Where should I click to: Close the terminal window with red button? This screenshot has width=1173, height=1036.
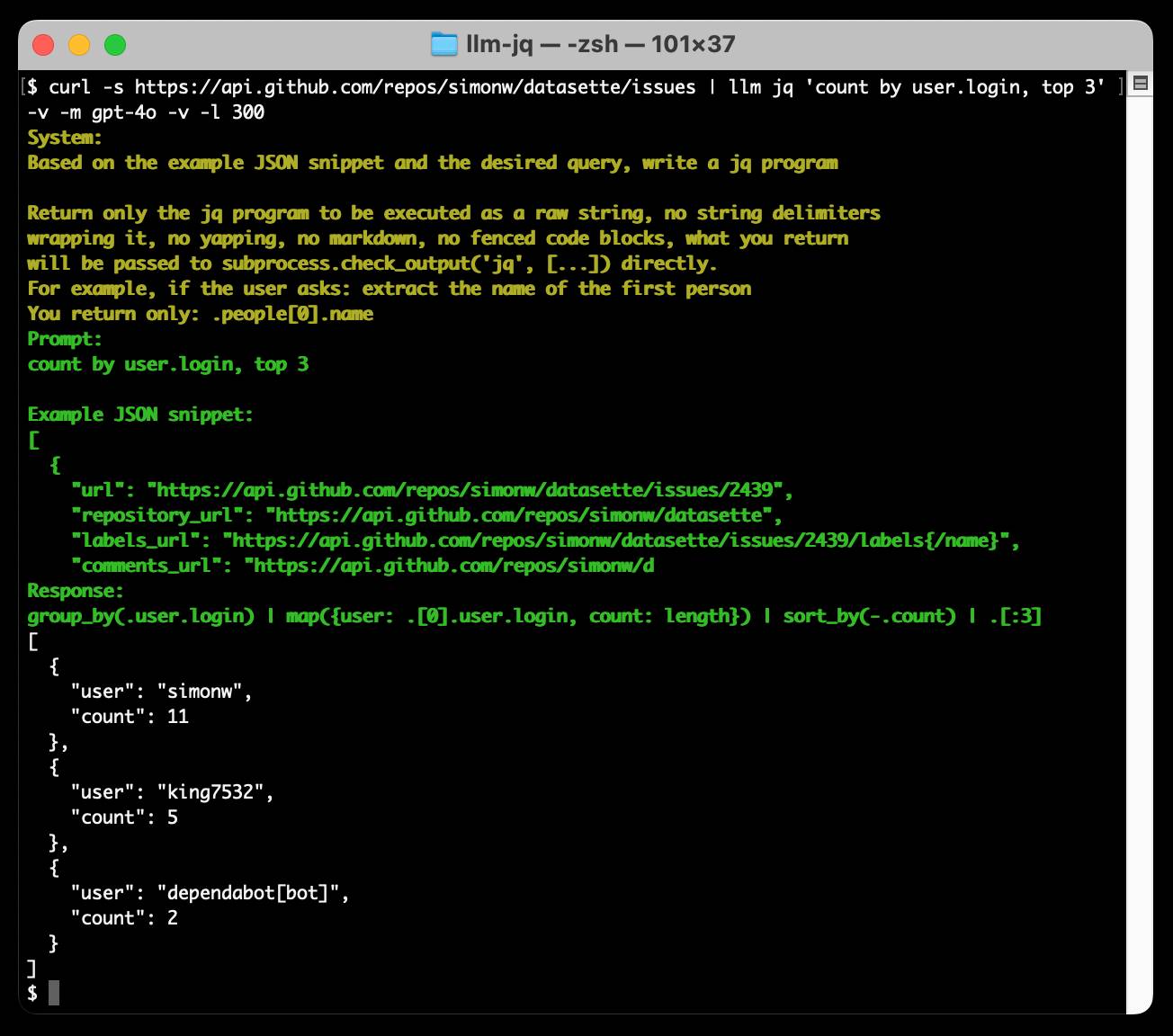[43, 44]
